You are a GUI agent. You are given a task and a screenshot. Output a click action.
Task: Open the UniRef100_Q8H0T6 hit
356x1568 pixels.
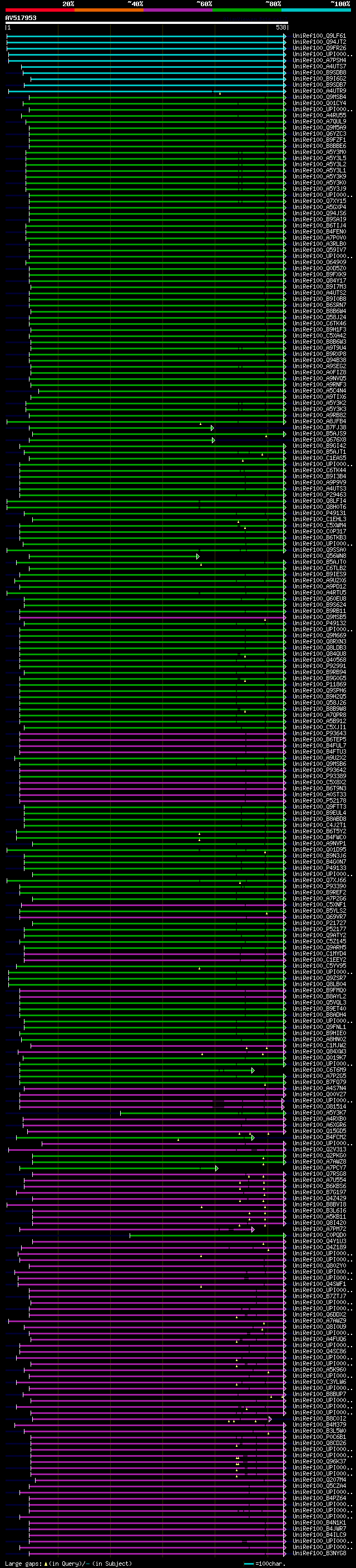pos(319,507)
